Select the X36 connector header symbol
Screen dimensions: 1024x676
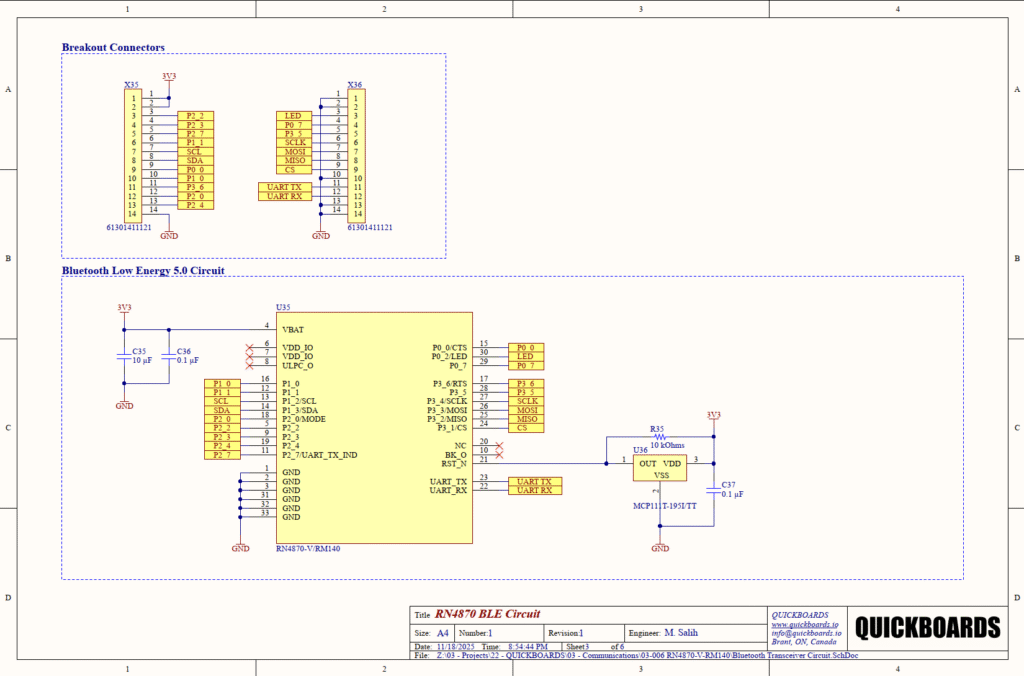(355, 155)
